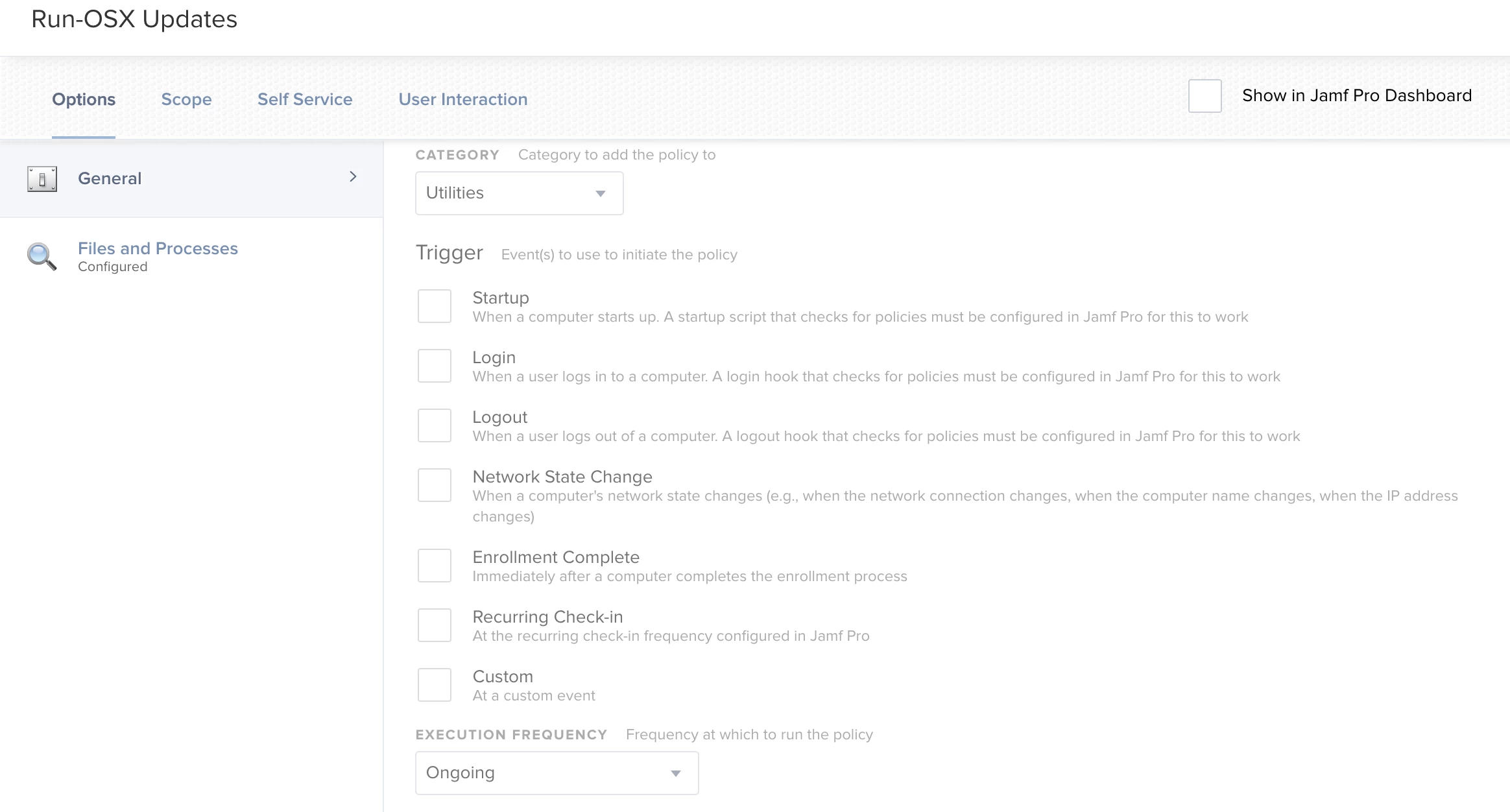The image size is (1510, 812).
Task: Switch to the Scope tab
Action: [x=186, y=99]
